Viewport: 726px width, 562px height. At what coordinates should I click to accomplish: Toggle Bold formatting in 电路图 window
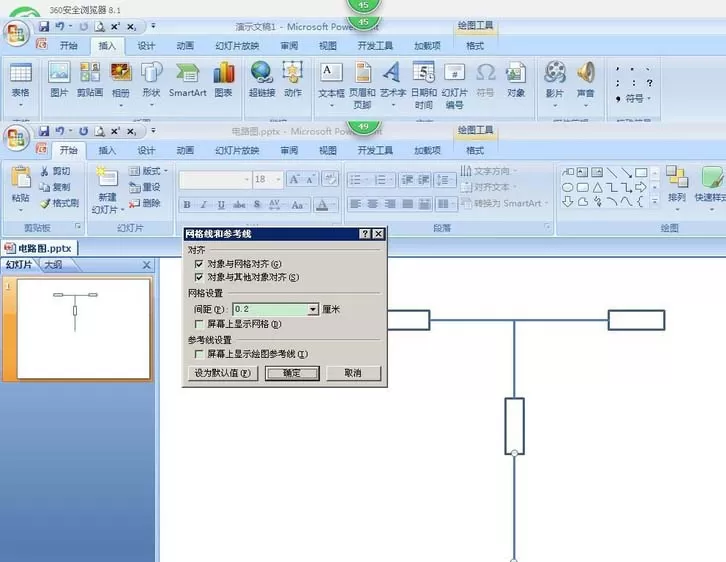point(187,205)
